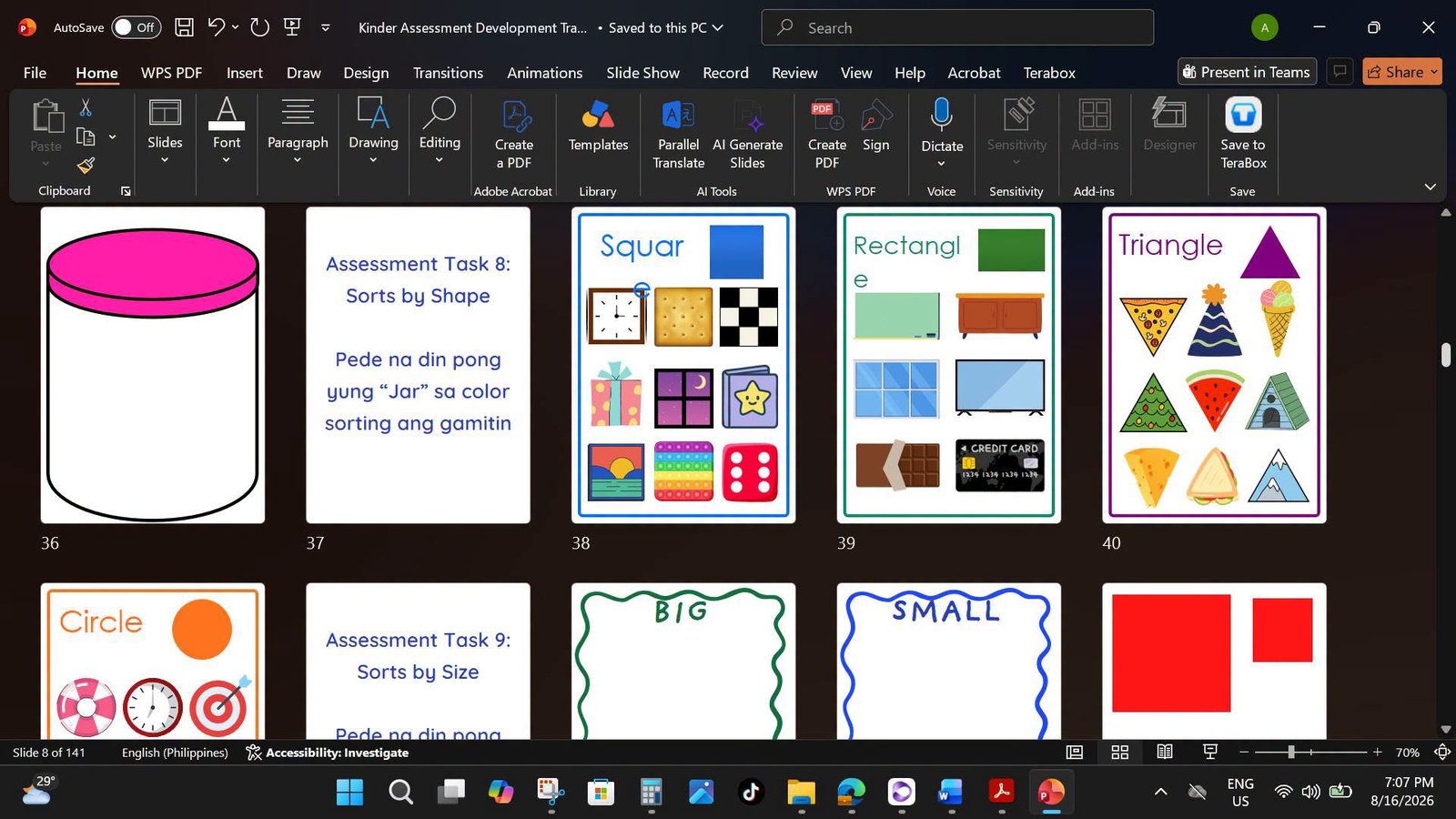Click the Save floppy disk icon
Viewport: 1456px width, 819px height.
tap(184, 27)
